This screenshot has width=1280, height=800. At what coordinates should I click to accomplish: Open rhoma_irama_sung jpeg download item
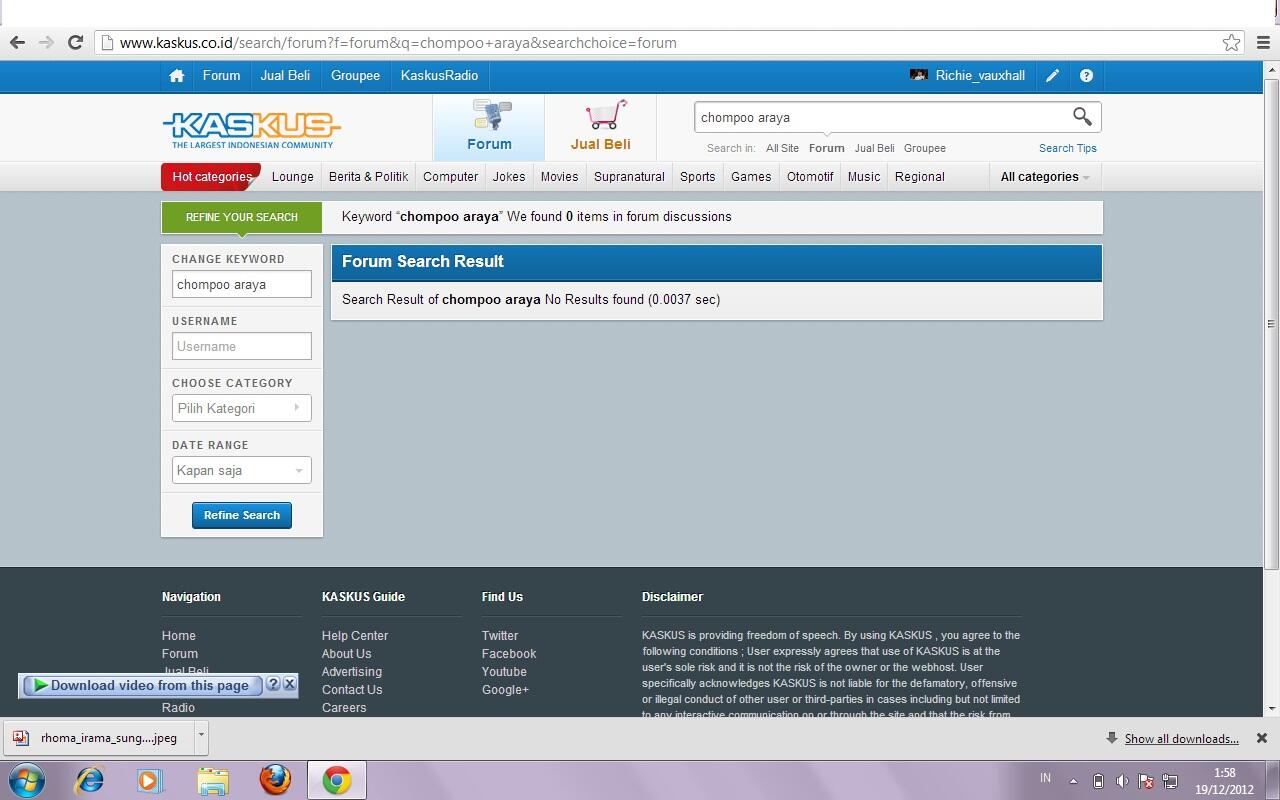[98, 738]
